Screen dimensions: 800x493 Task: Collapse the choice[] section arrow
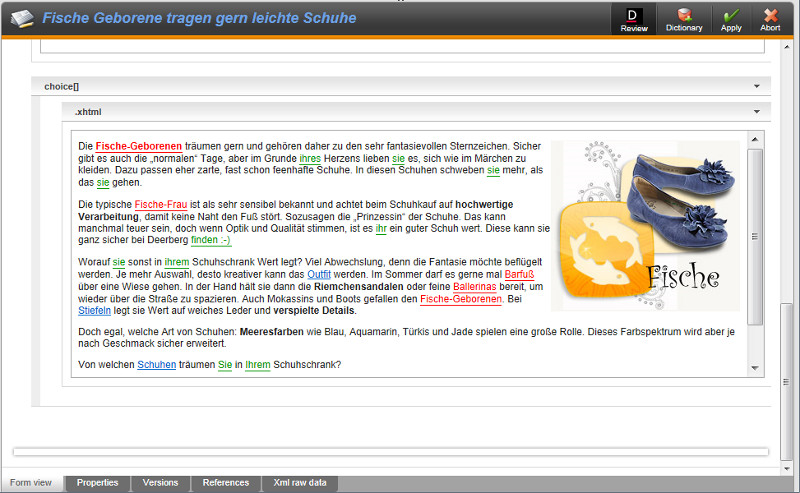coord(756,87)
